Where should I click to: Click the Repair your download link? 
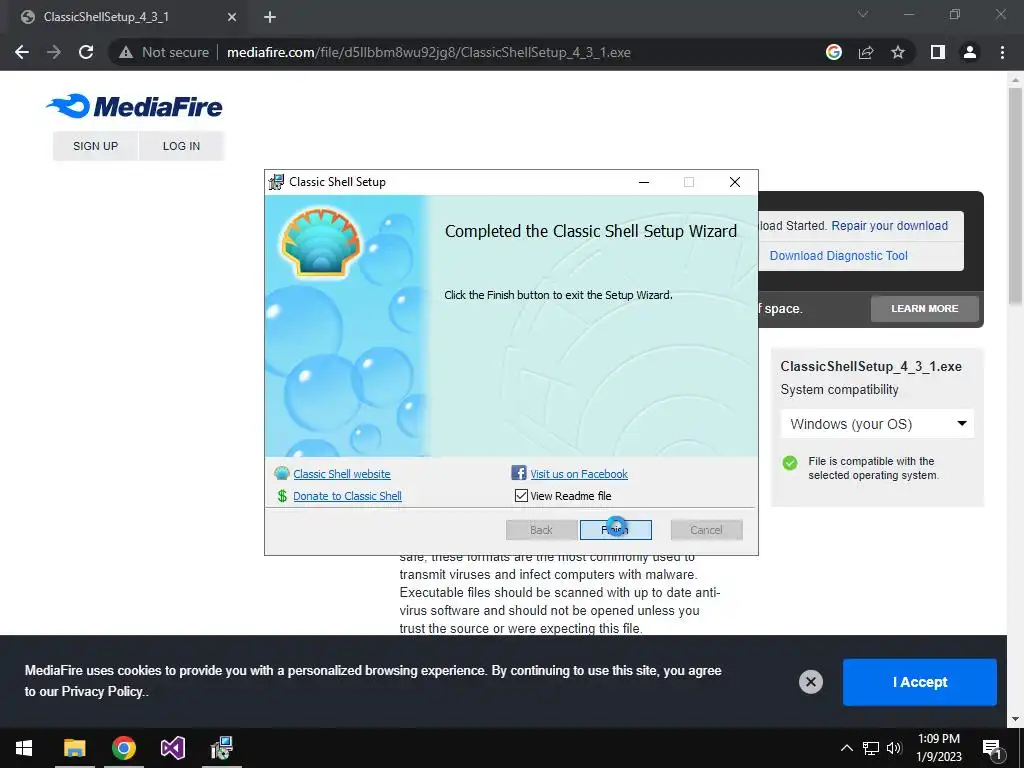coord(889,225)
